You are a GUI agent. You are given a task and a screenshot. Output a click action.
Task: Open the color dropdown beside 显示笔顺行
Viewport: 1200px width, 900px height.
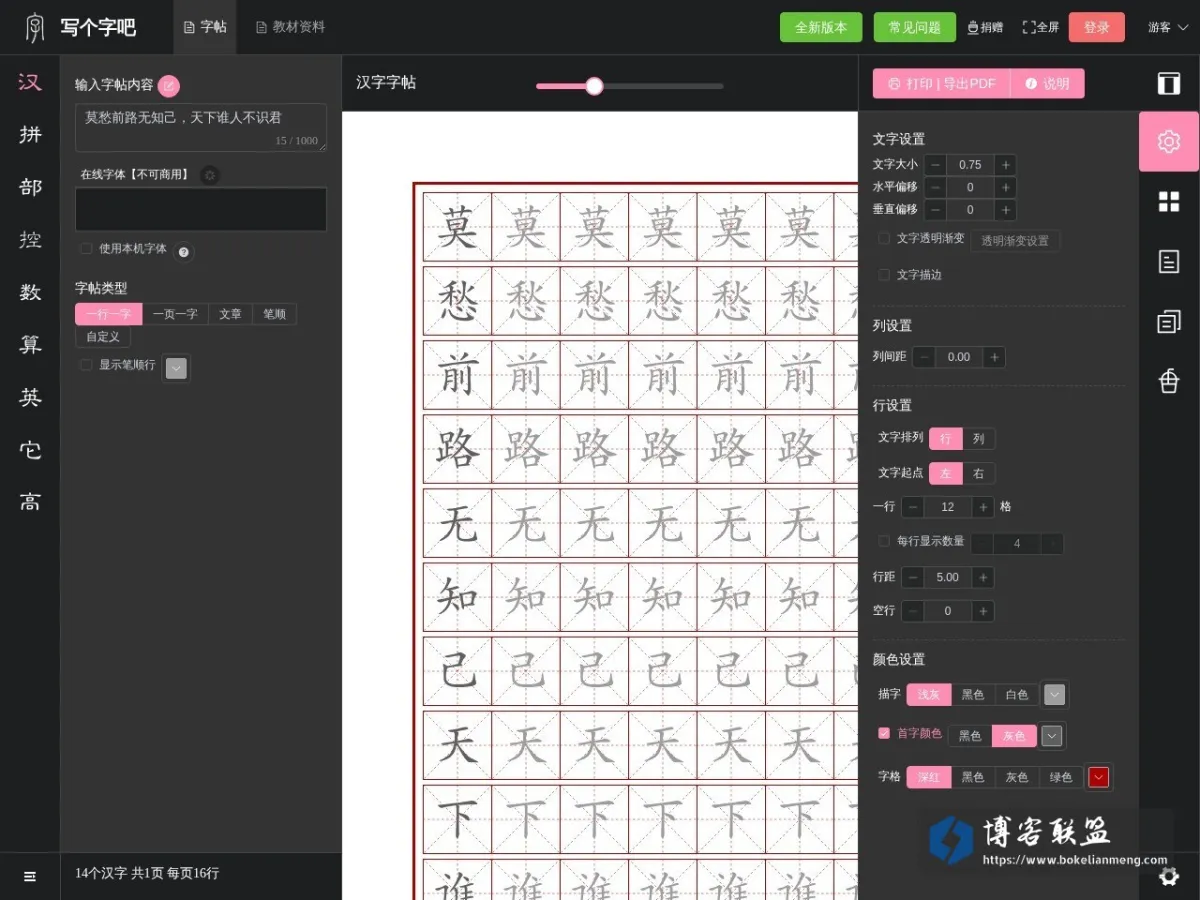point(176,368)
